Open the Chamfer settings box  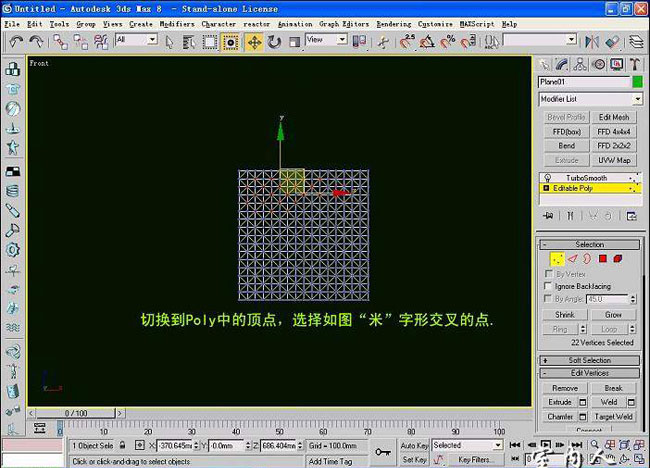582,417
